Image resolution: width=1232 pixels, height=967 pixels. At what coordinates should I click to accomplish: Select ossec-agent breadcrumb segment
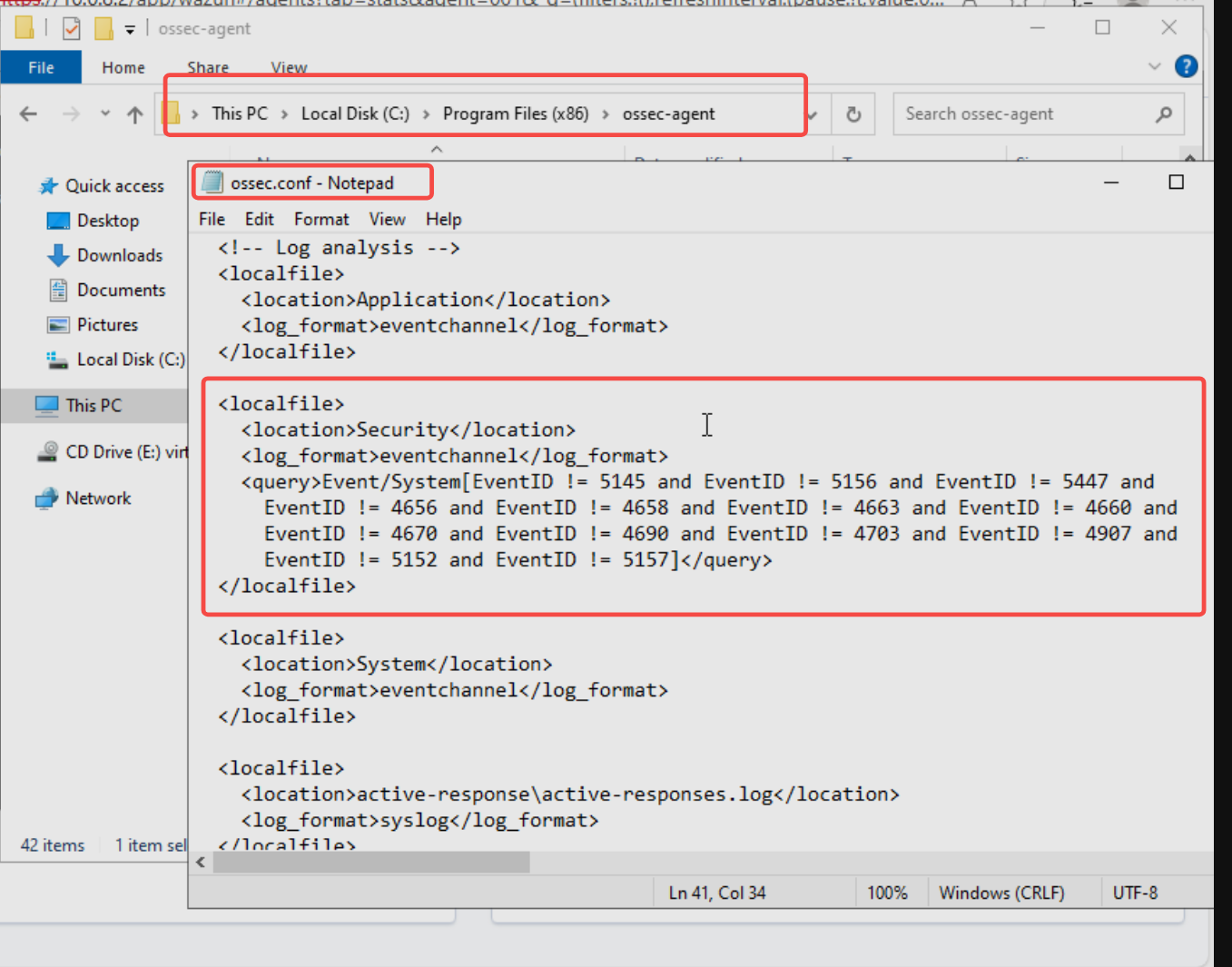668,113
